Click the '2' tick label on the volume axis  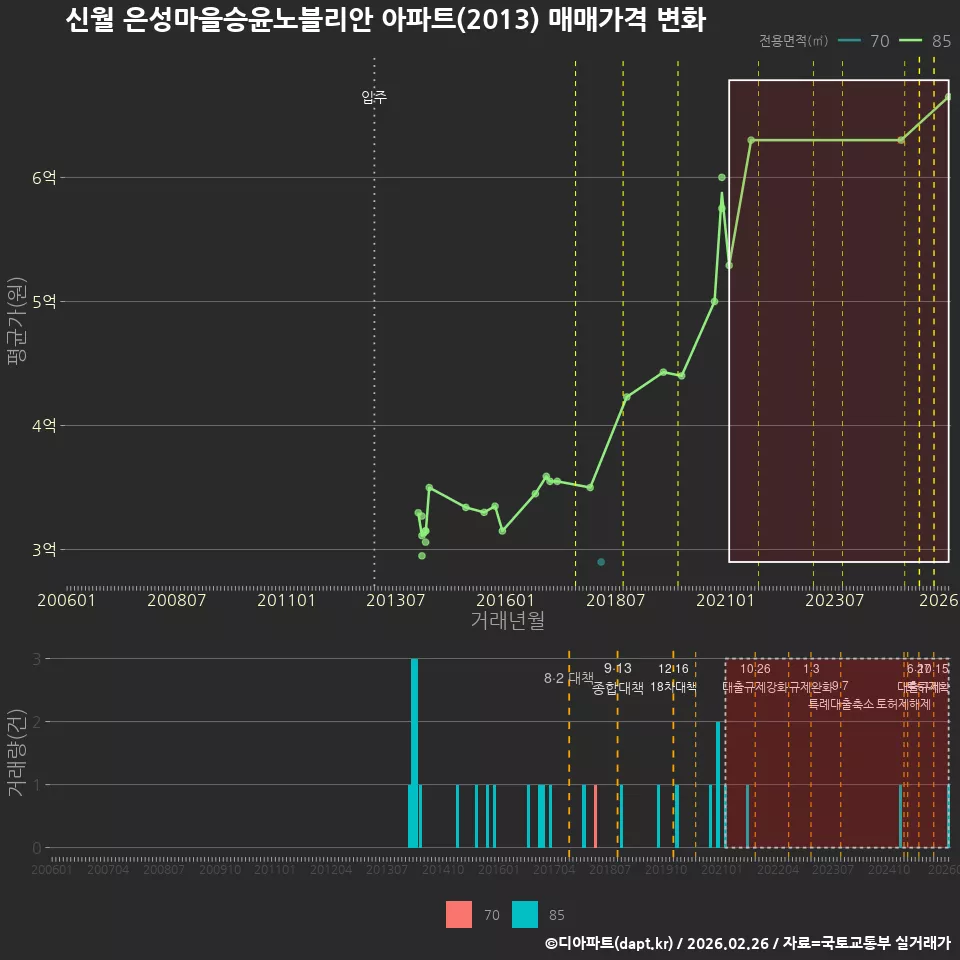[37, 722]
